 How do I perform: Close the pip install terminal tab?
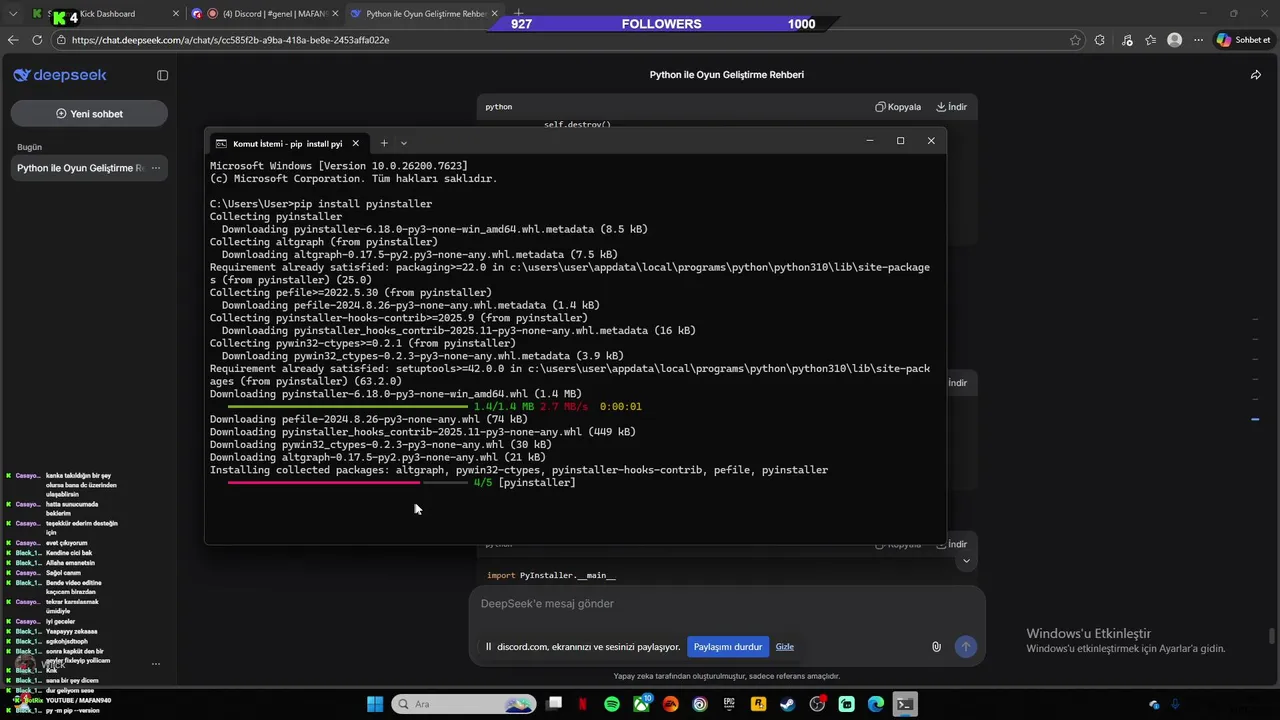click(x=355, y=143)
